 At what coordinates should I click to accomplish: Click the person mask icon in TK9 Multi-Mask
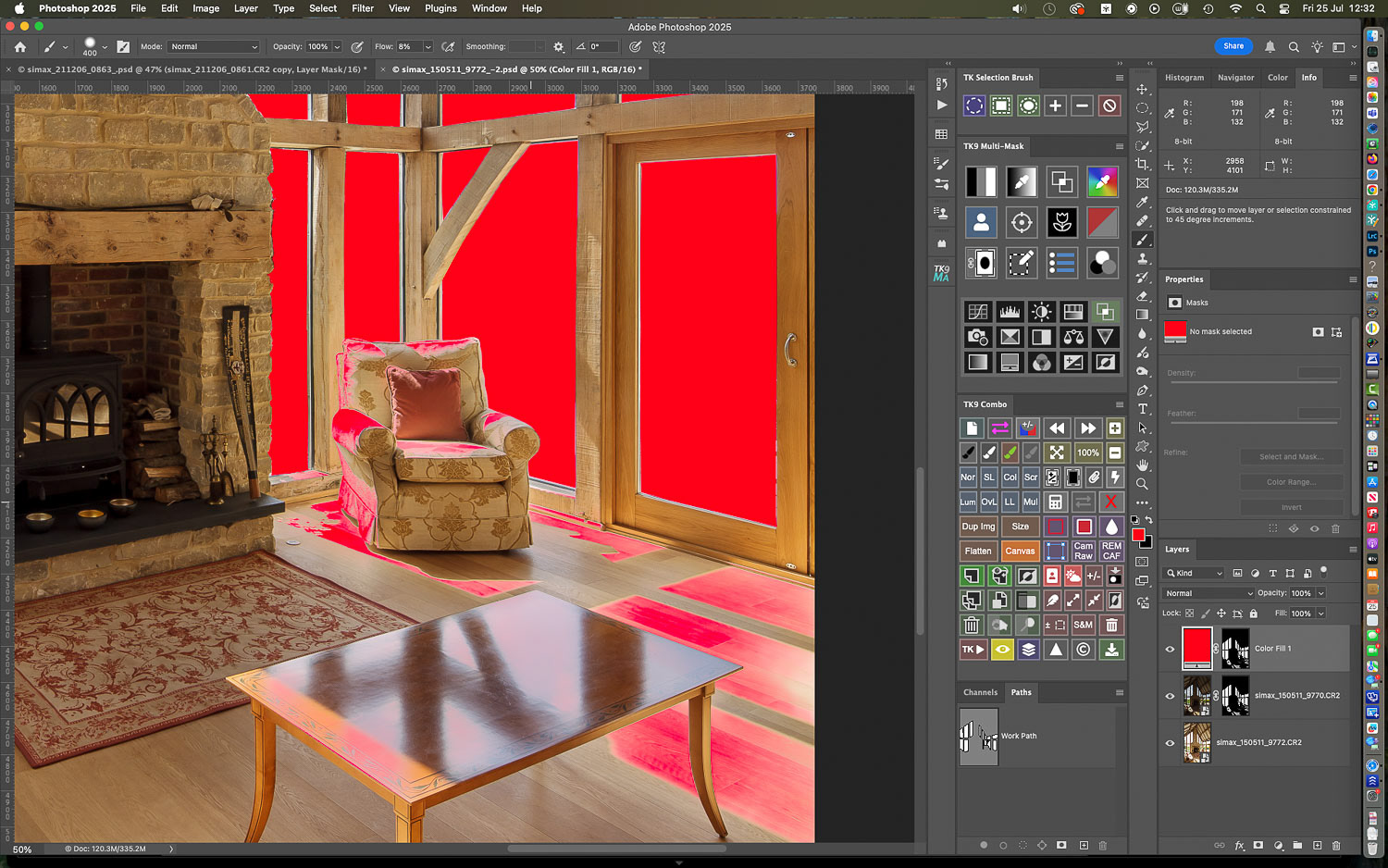tap(981, 222)
